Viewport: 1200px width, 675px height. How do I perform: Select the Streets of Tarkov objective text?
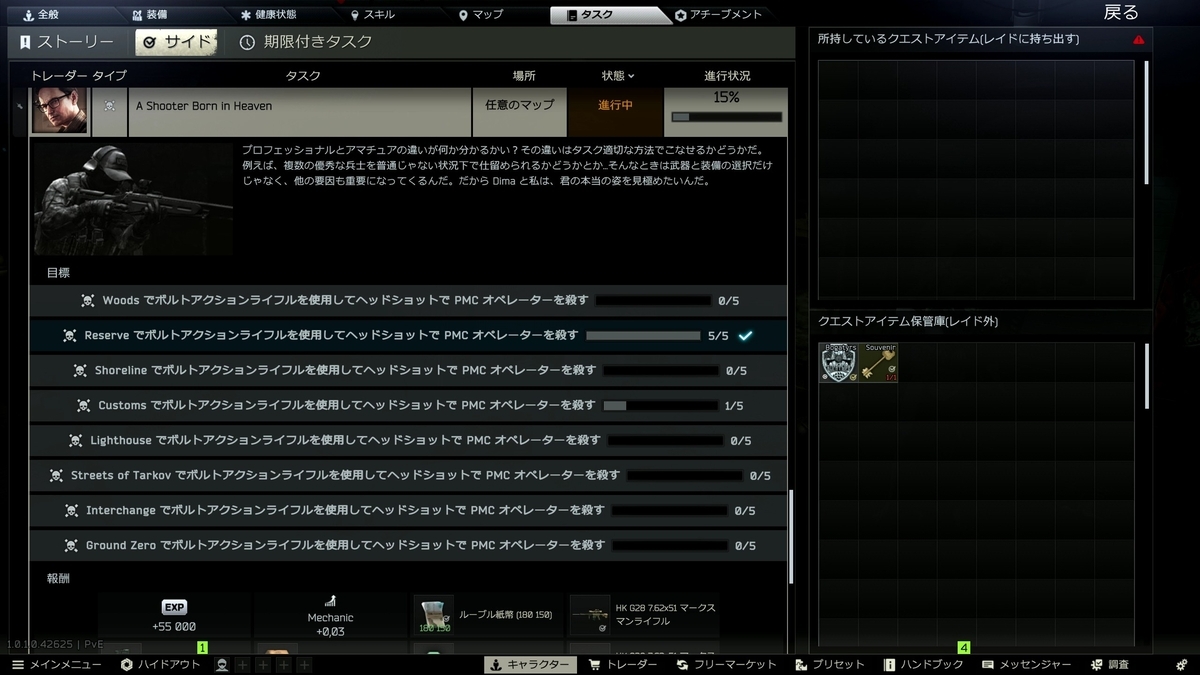pyautogui.click(x=345, y=476)
